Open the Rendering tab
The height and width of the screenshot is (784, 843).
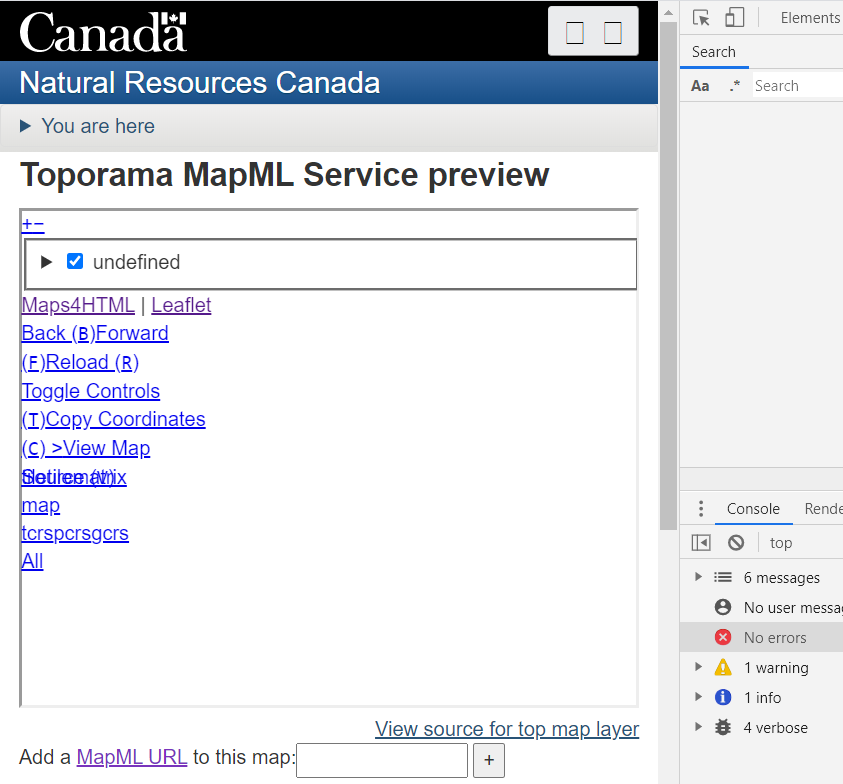coord(825,509)
